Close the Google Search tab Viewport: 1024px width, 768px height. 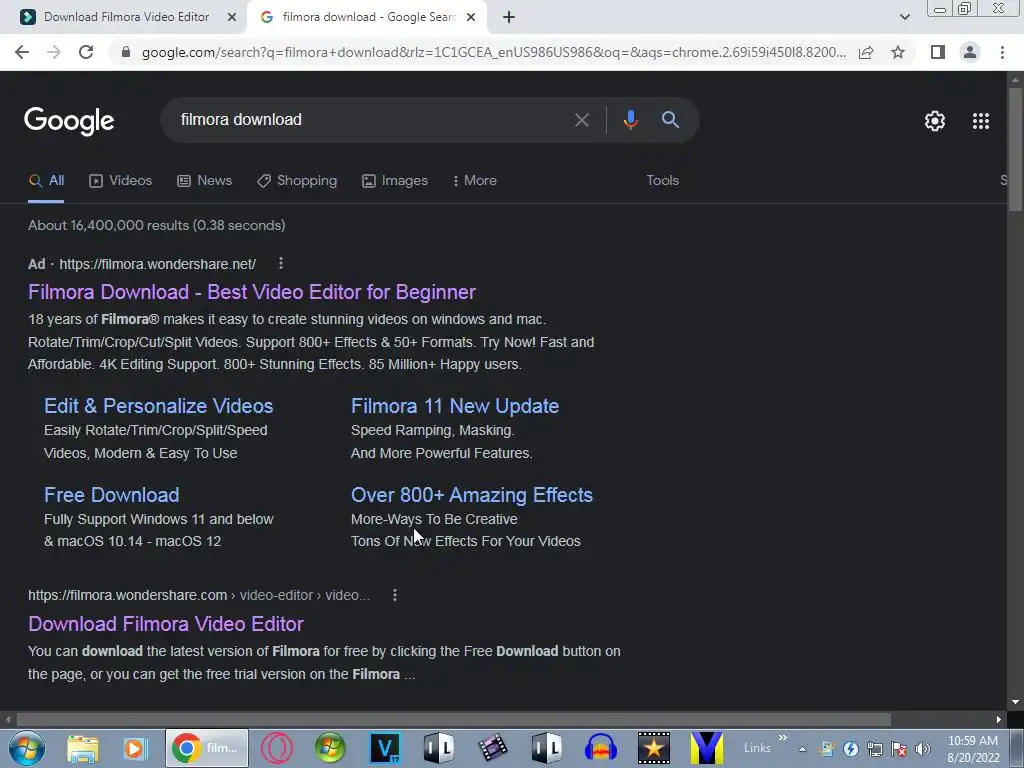point(471,17)
